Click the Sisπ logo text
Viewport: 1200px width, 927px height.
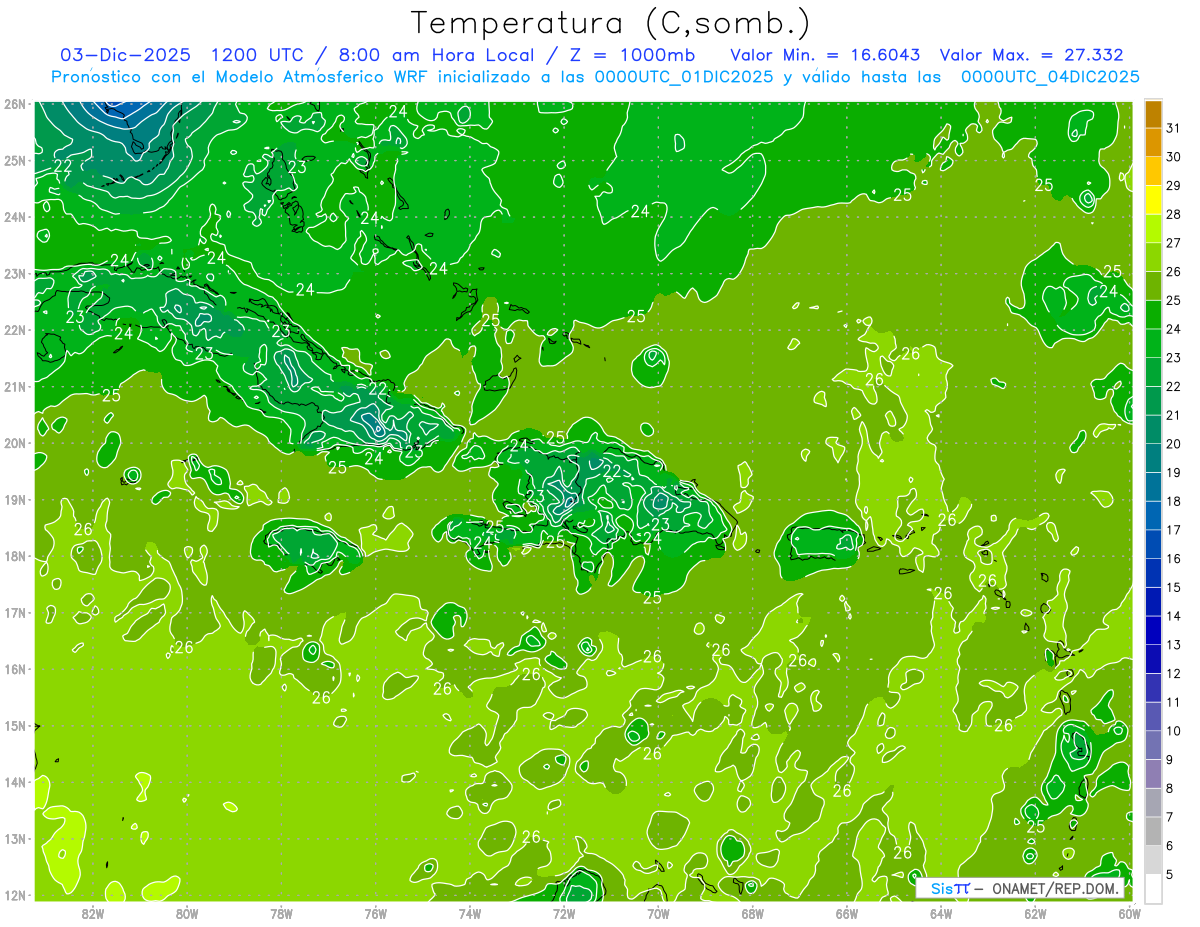click(x=949, y=888)
